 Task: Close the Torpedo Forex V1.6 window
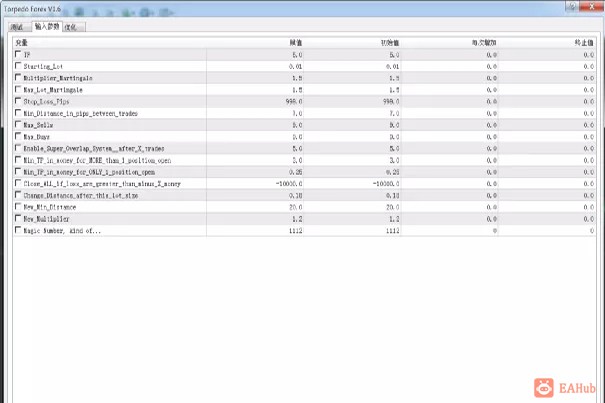591,5
